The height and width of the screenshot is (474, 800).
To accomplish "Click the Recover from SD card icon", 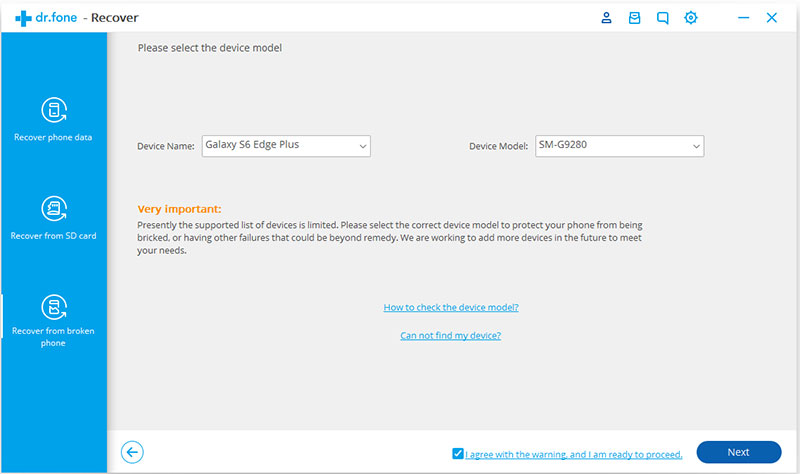I will pos(54,208).
